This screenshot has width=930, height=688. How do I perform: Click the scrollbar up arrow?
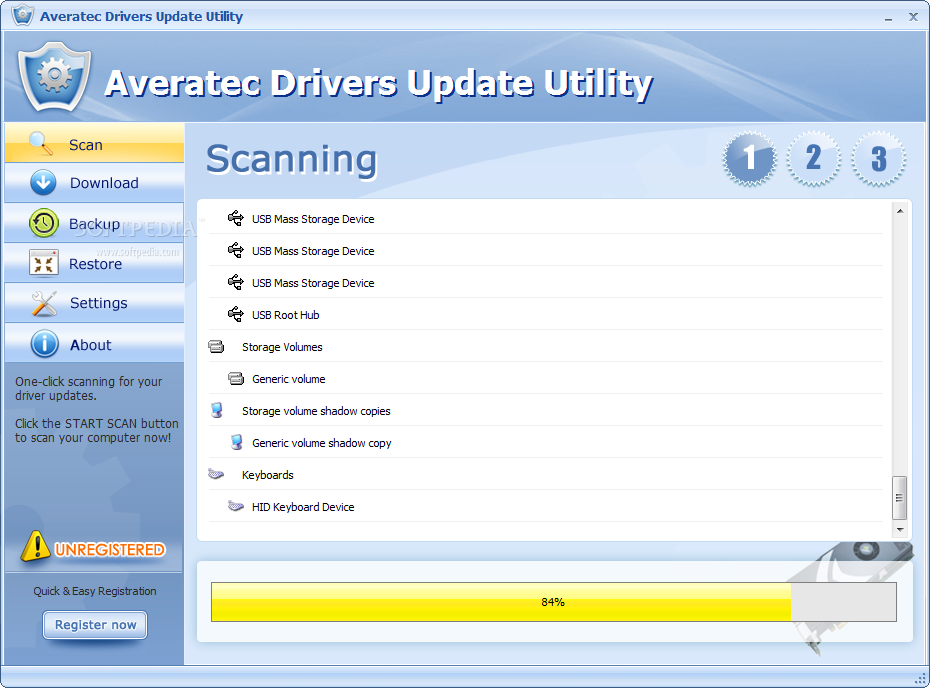point(900,211)
